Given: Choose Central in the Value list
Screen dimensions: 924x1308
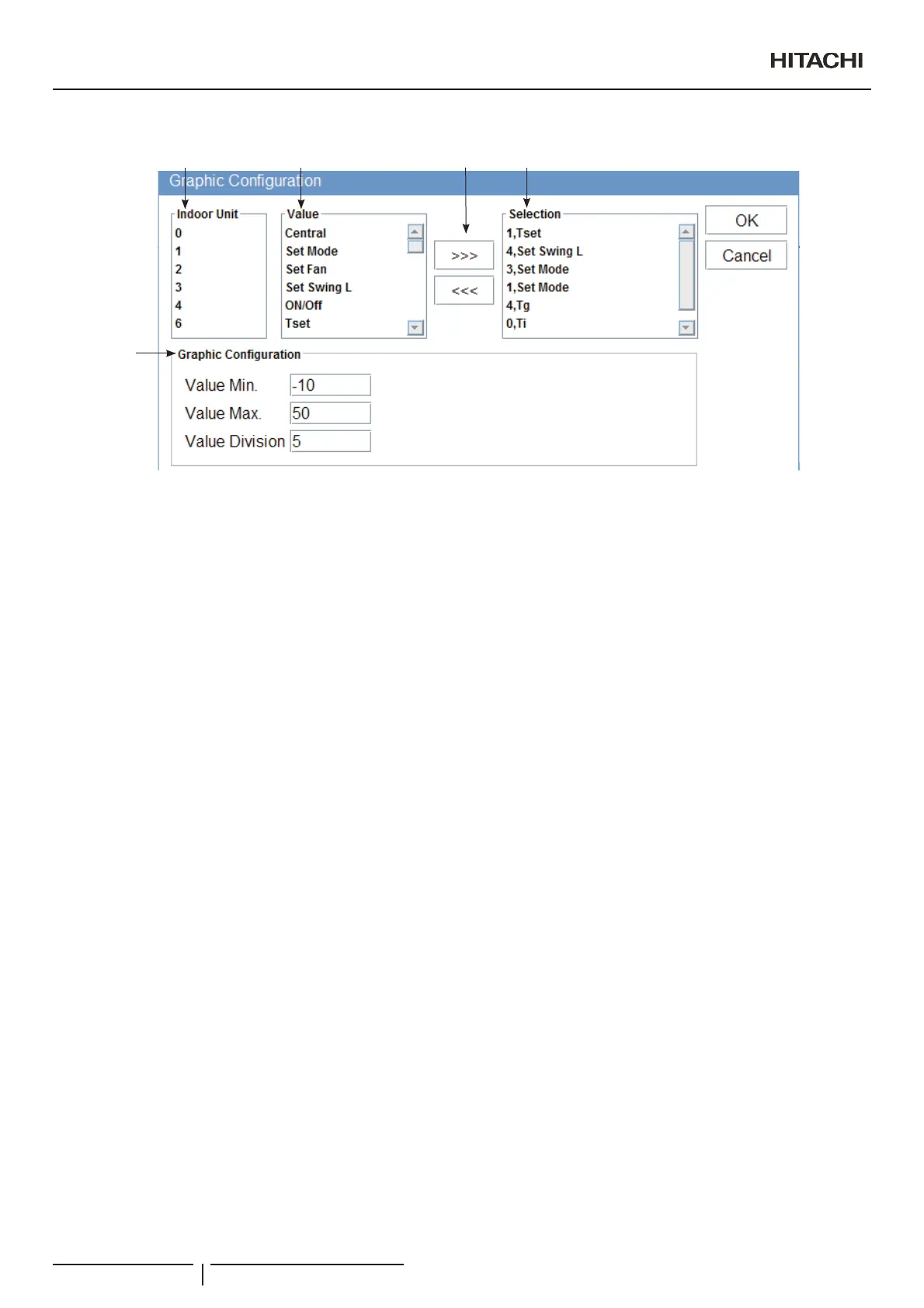Looking at the screenshot, I should click(x=305, y=233).
